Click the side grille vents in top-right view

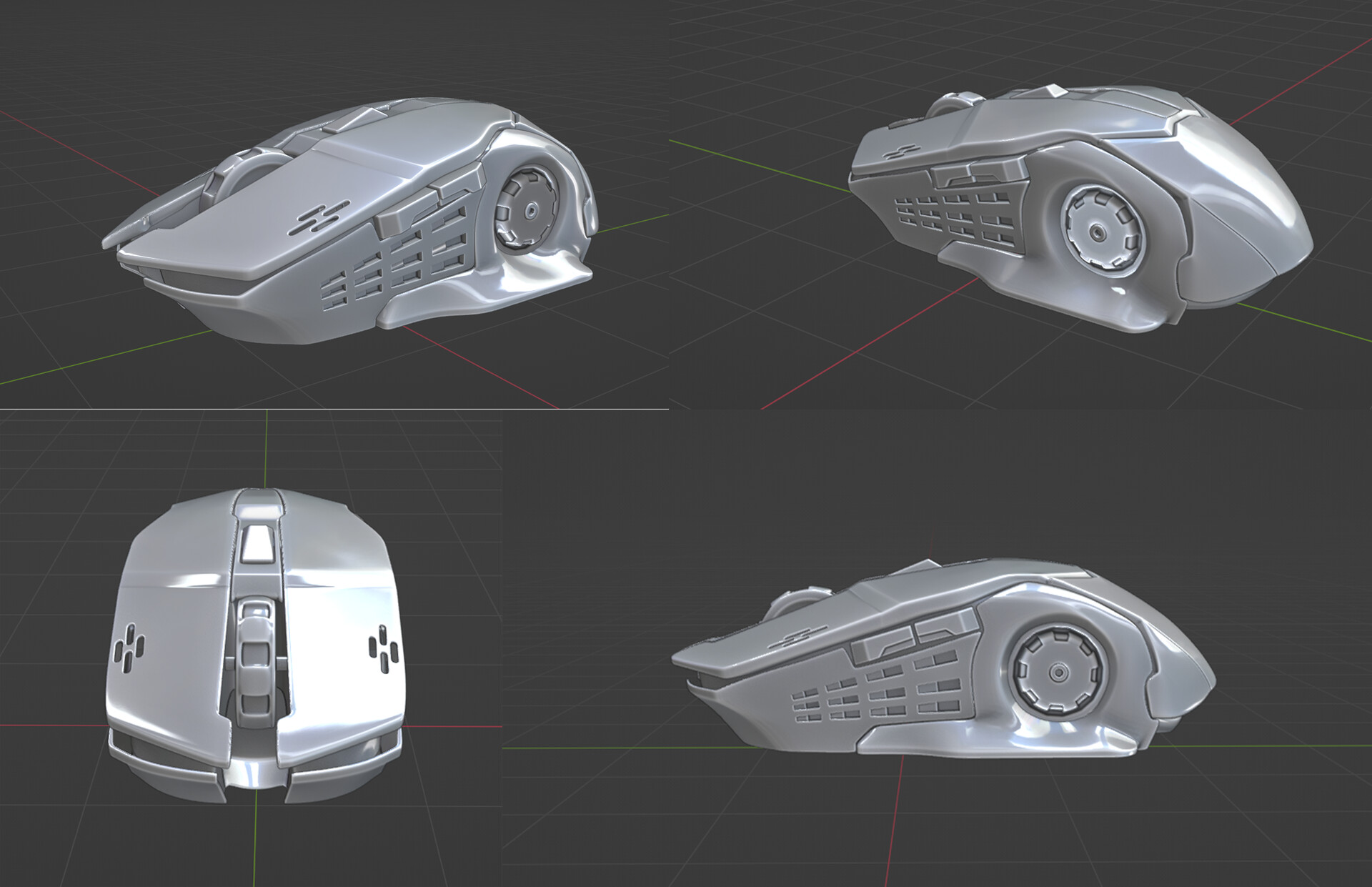tap(953, 217)
